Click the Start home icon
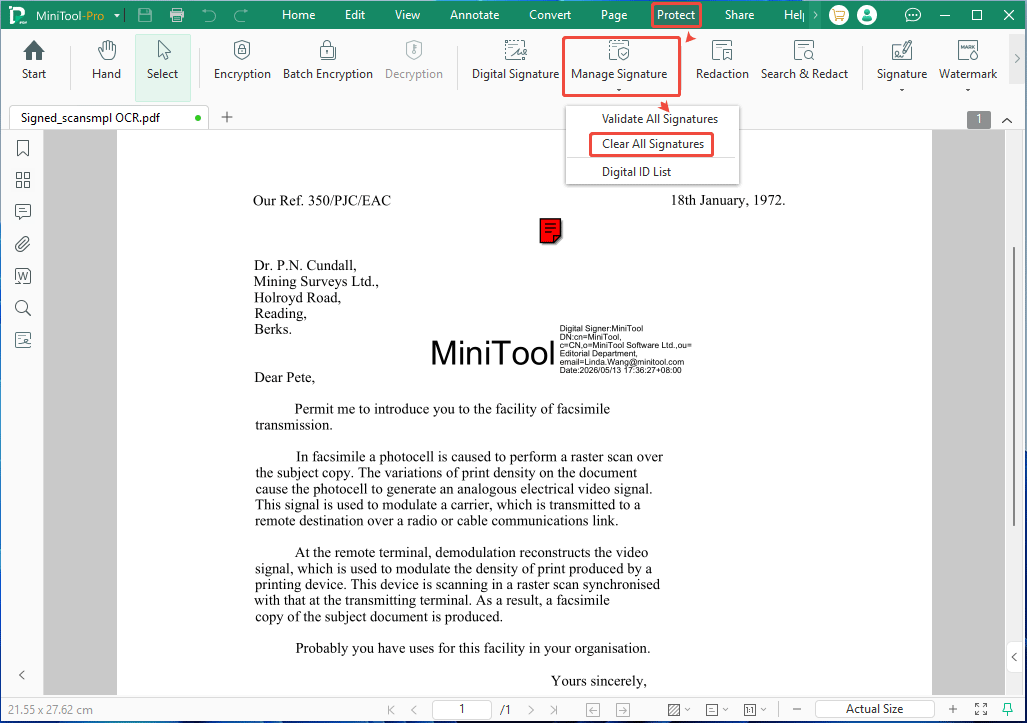Viewport: 1027px width, 723px height. click(x=33, y=61)
